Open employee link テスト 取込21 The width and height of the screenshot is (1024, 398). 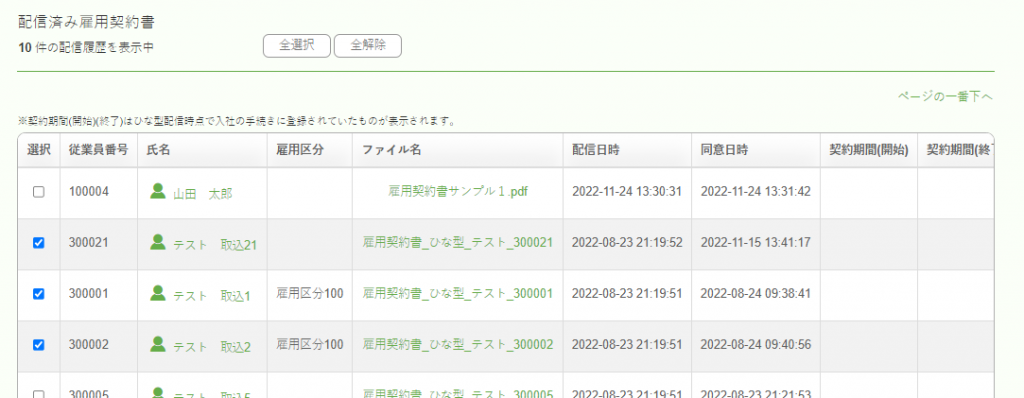[215, 244]
